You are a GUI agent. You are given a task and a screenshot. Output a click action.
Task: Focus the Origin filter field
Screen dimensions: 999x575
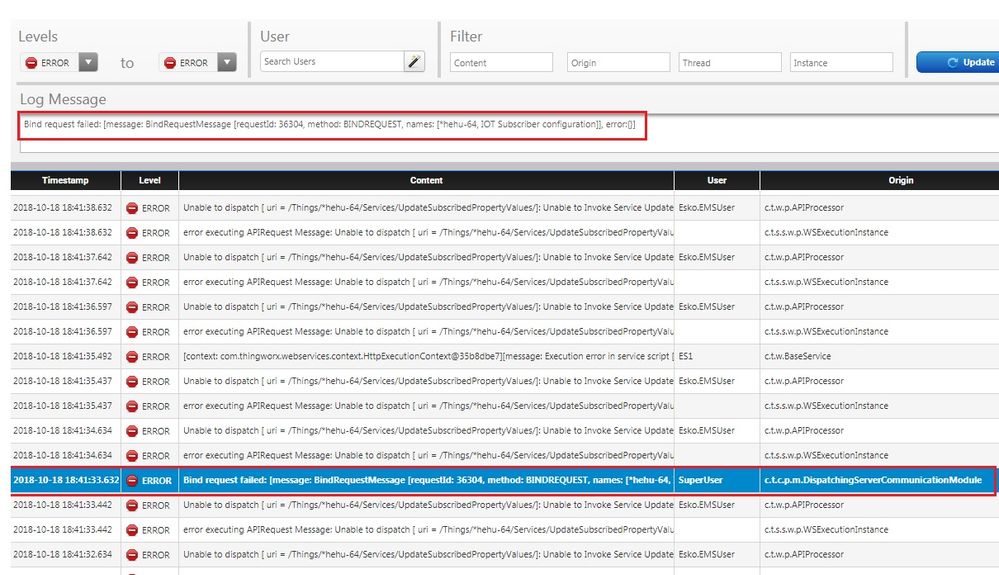pyautogui.click(x=618, y=62)
